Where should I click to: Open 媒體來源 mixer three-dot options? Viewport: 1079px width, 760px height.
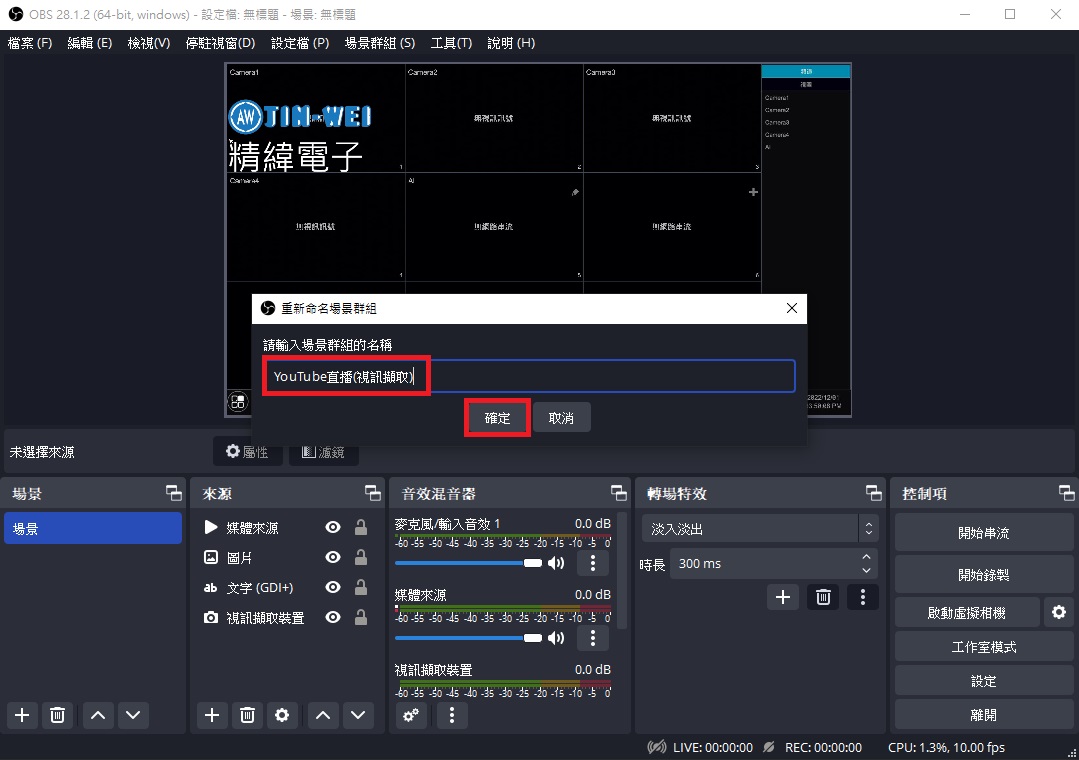pyautogui.click(x=593, y=638)
